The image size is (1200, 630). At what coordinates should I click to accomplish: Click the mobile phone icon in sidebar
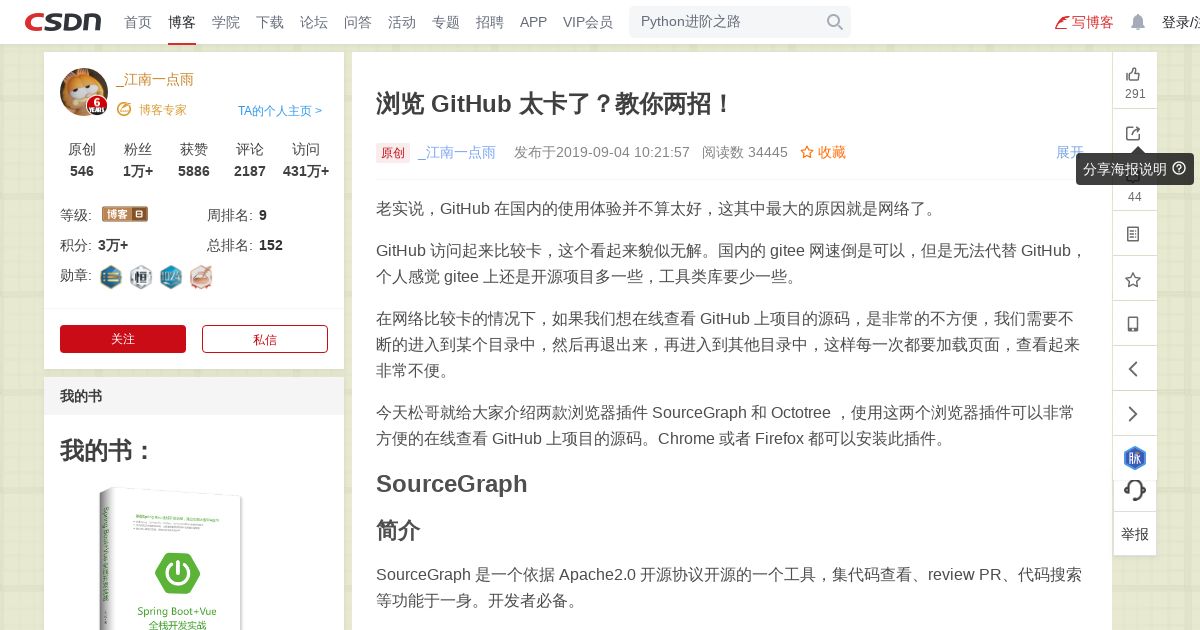point(1133,324)
